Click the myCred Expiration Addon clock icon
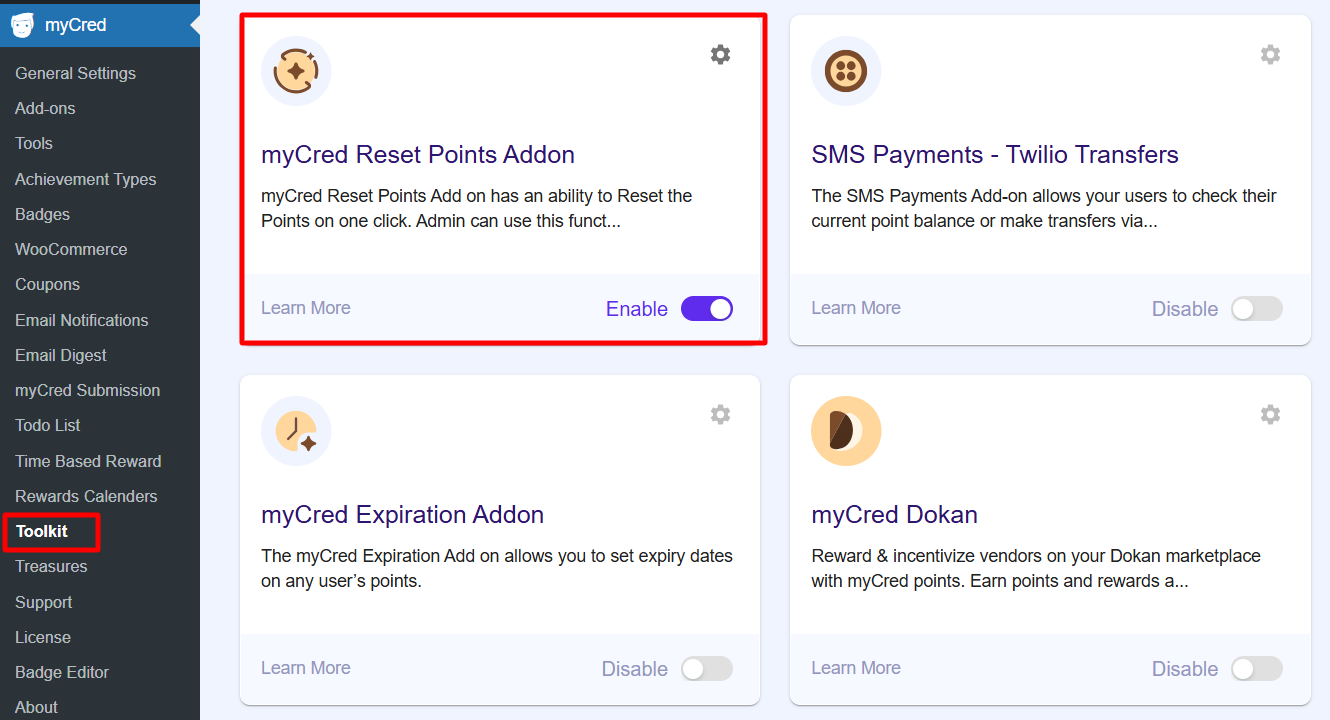 (x=296, y=431)
